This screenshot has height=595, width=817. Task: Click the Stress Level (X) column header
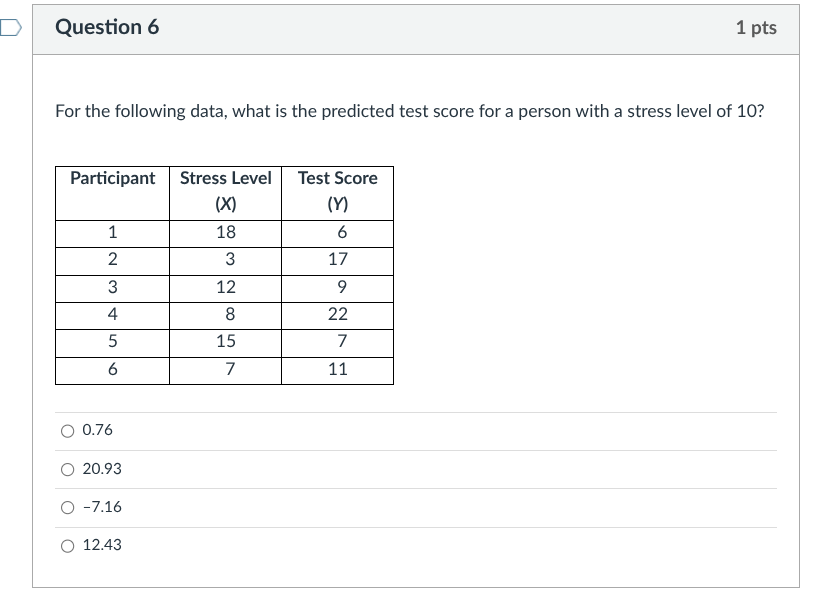click(224, 190)
